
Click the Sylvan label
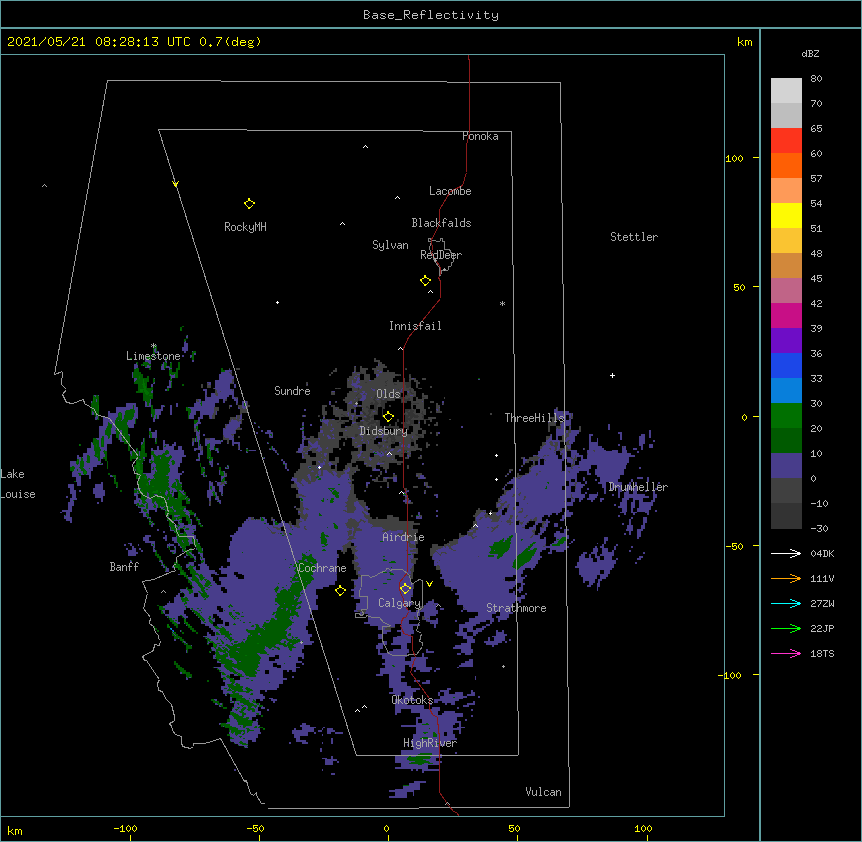(x=390, y=245)
